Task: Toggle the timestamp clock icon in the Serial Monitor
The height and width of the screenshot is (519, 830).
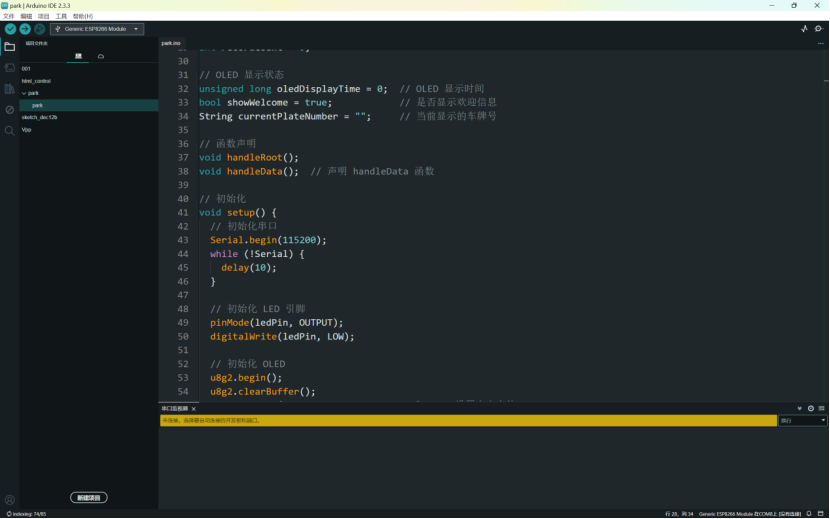Action: tap(810, 408)
